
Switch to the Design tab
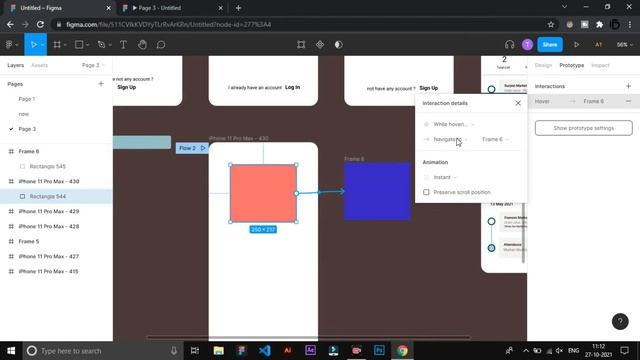pos(543,65)
